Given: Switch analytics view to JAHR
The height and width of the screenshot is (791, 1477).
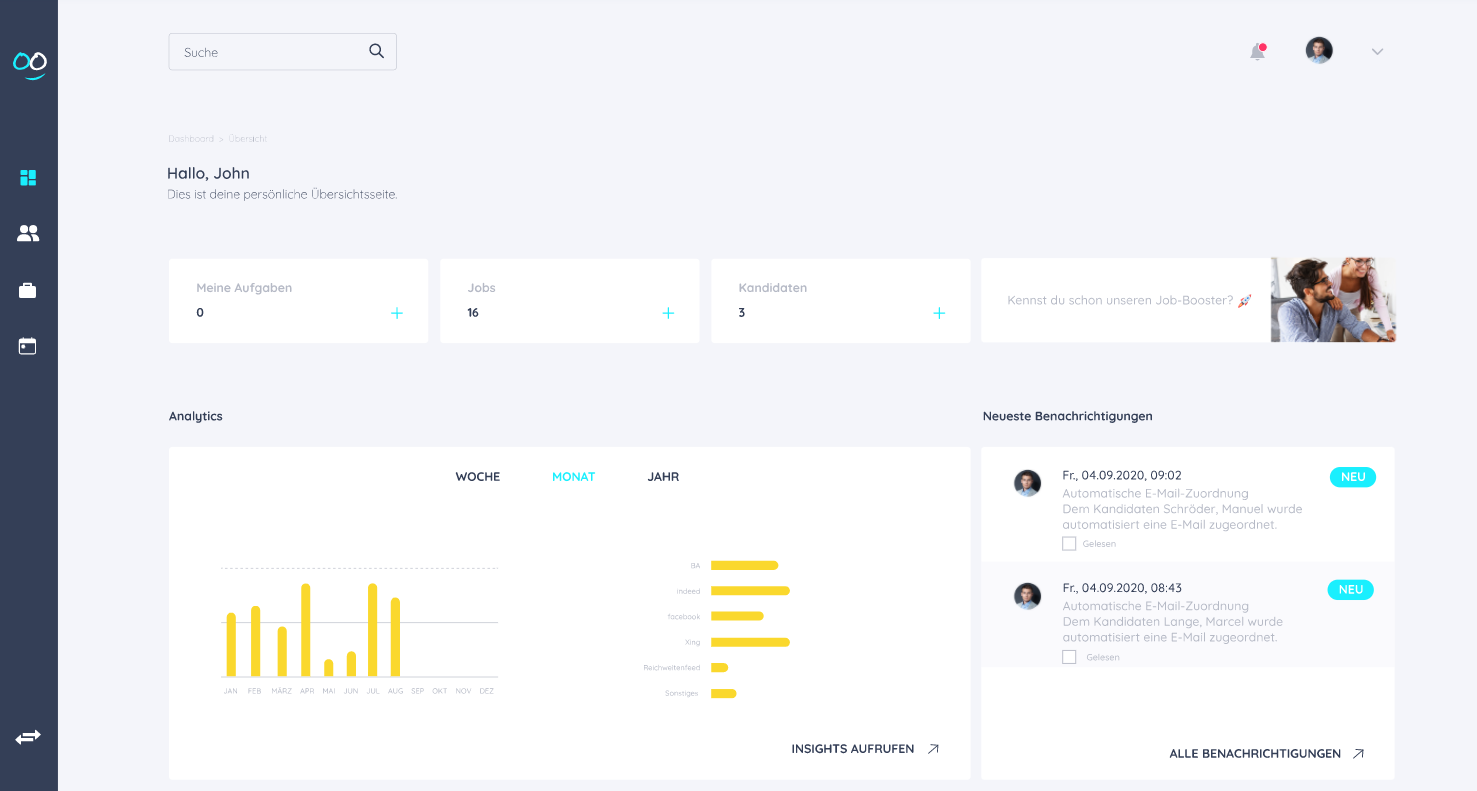Looking at the screenshot, I should click(x=662, y=476).
